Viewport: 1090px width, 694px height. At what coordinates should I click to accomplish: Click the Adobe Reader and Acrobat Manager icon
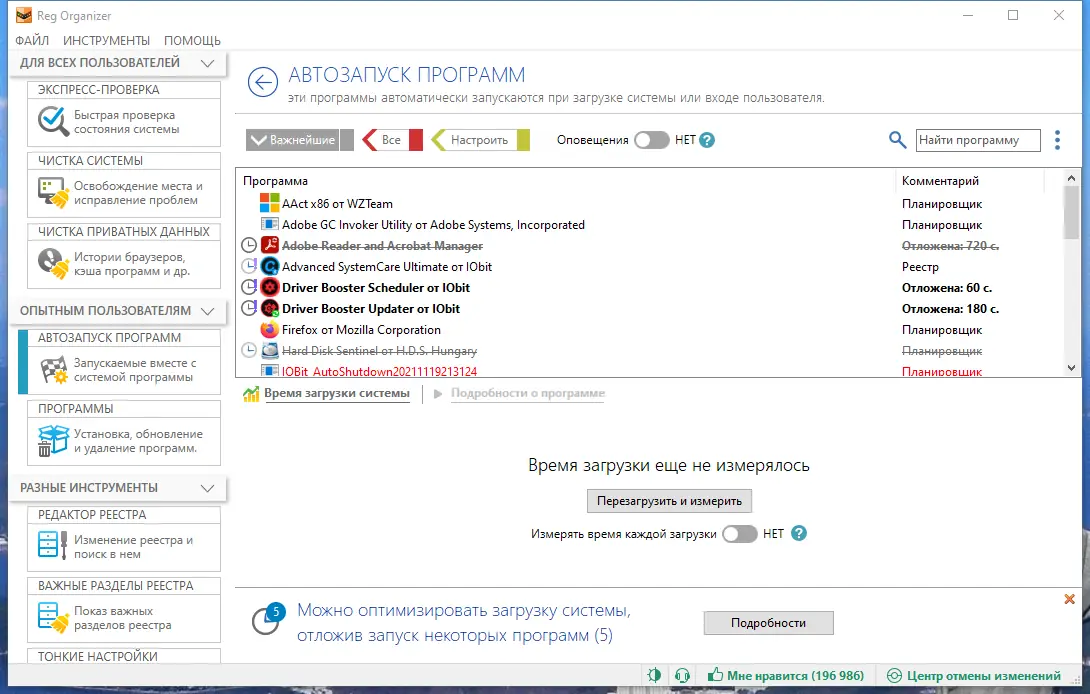coord(269,245)
